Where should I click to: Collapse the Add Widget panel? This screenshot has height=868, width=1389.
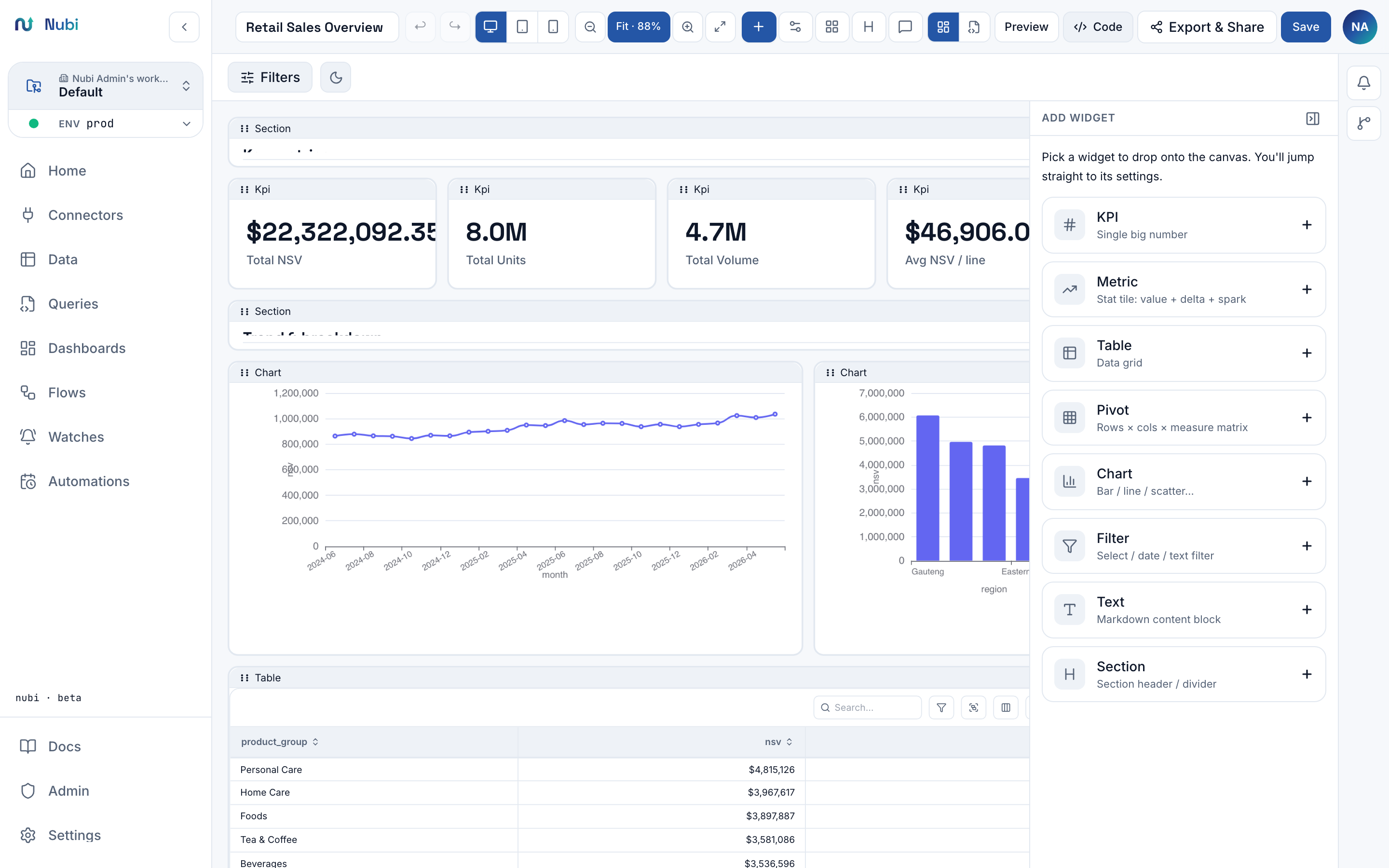pyautogui.click(x=1313, y=118)
